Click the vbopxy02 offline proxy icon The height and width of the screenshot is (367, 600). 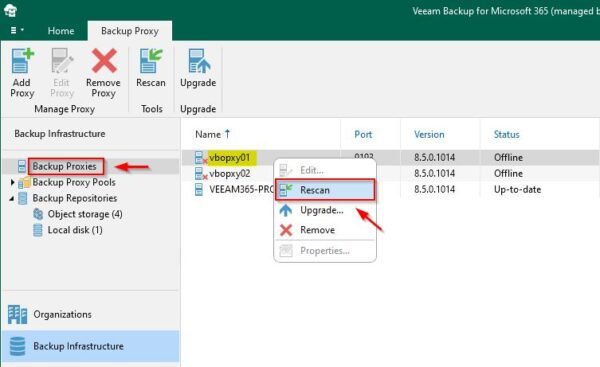tap(201, 174)
